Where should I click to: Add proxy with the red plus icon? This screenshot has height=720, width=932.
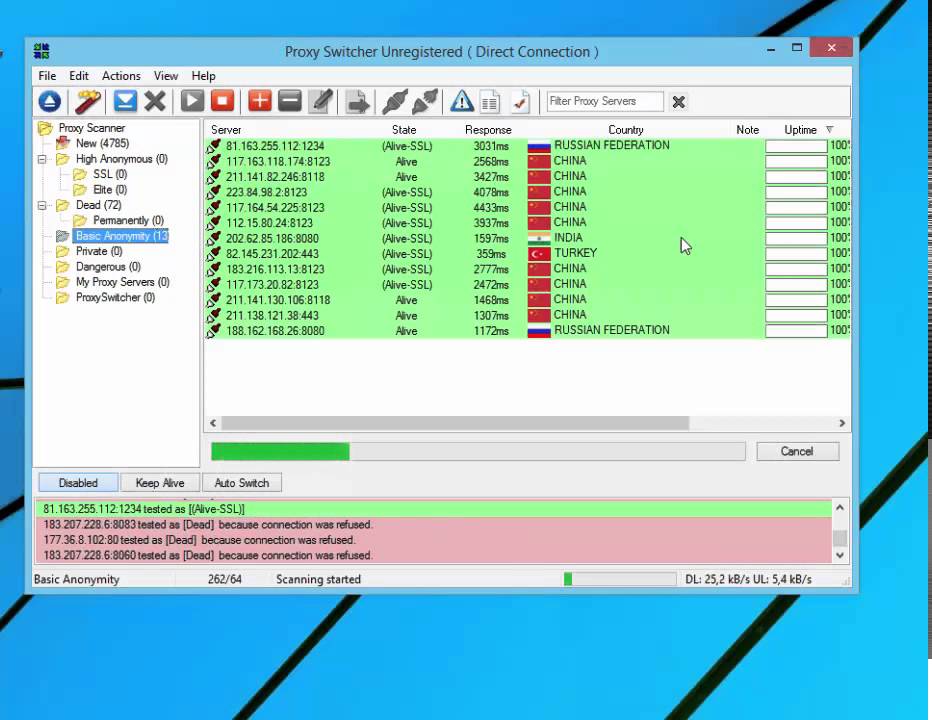260,101
